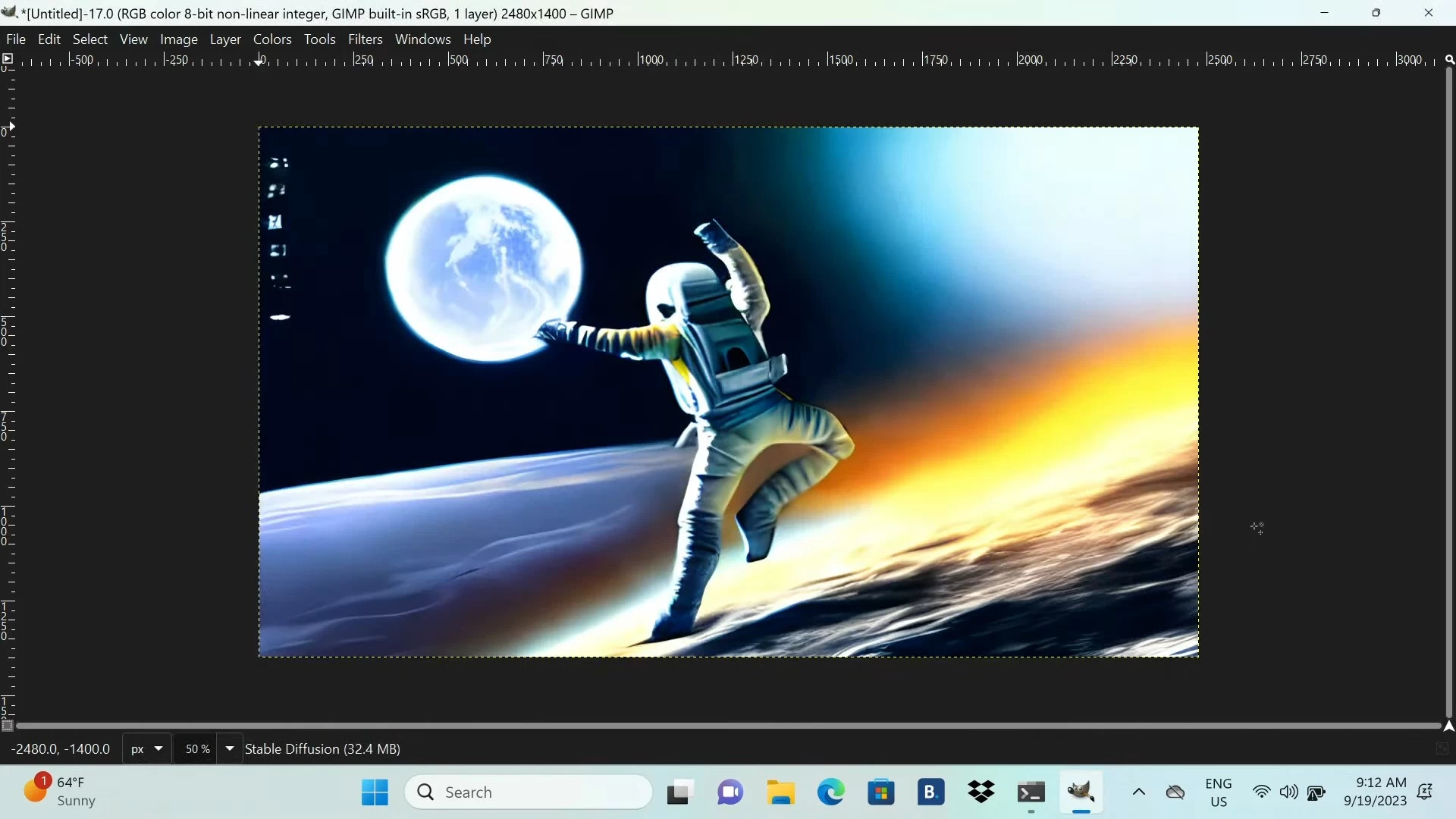Open the Layer menu
The width and height of the screenshot is (1456, 819).
tap(225, 39)
